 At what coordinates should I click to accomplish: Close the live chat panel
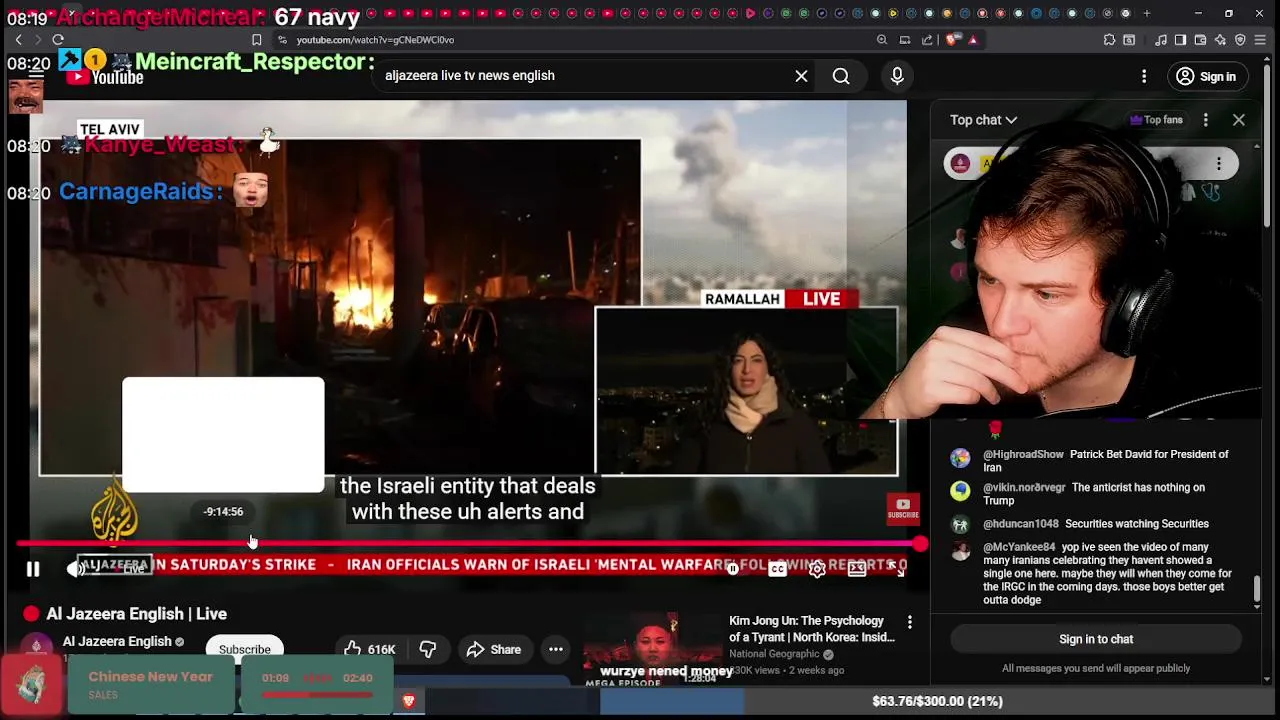(x=1239, y=120)
